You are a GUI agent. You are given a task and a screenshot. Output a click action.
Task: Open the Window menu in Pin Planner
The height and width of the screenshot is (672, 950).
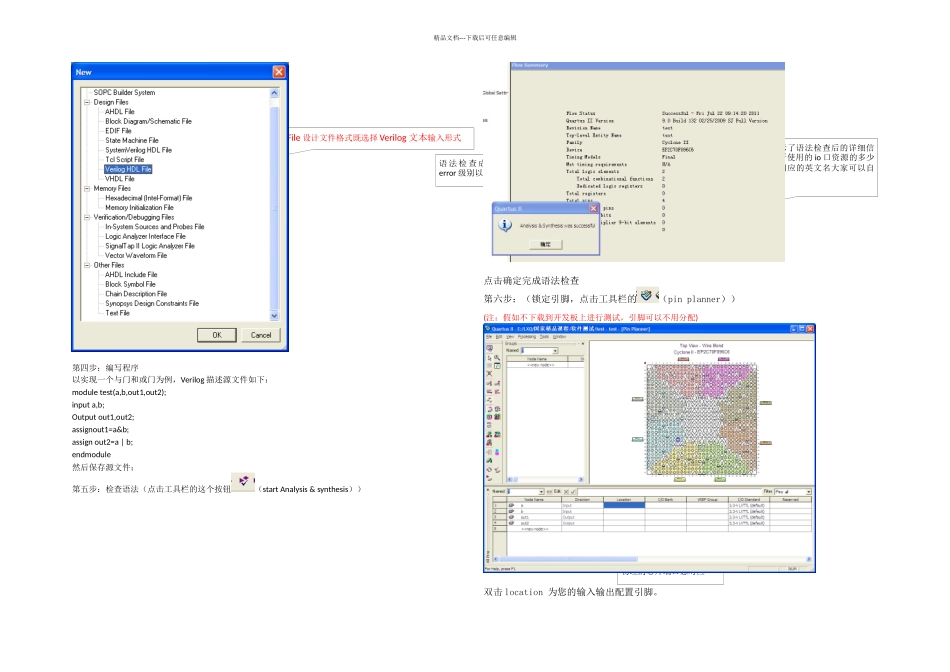559,337
